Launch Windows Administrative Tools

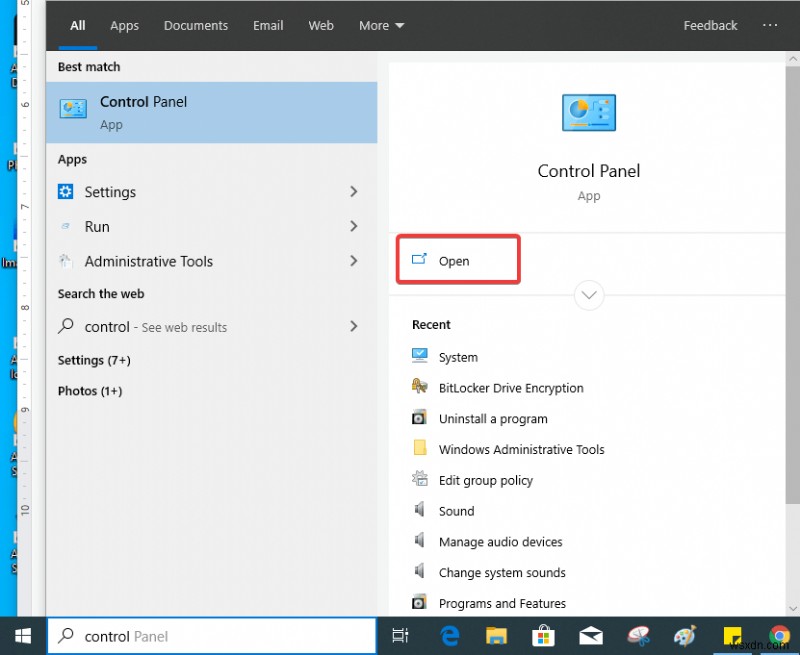tap(521, 449)
